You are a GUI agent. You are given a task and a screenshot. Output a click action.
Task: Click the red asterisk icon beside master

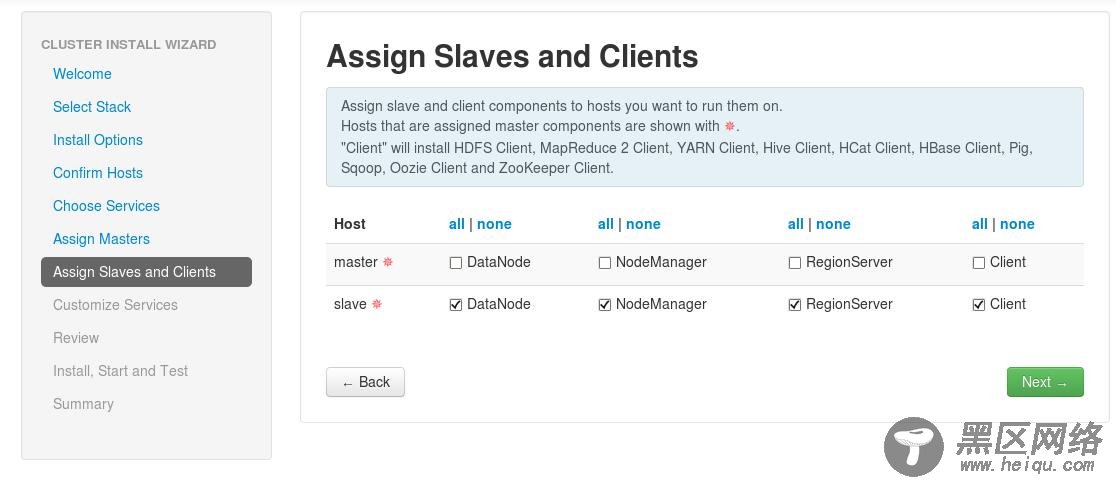388,262
